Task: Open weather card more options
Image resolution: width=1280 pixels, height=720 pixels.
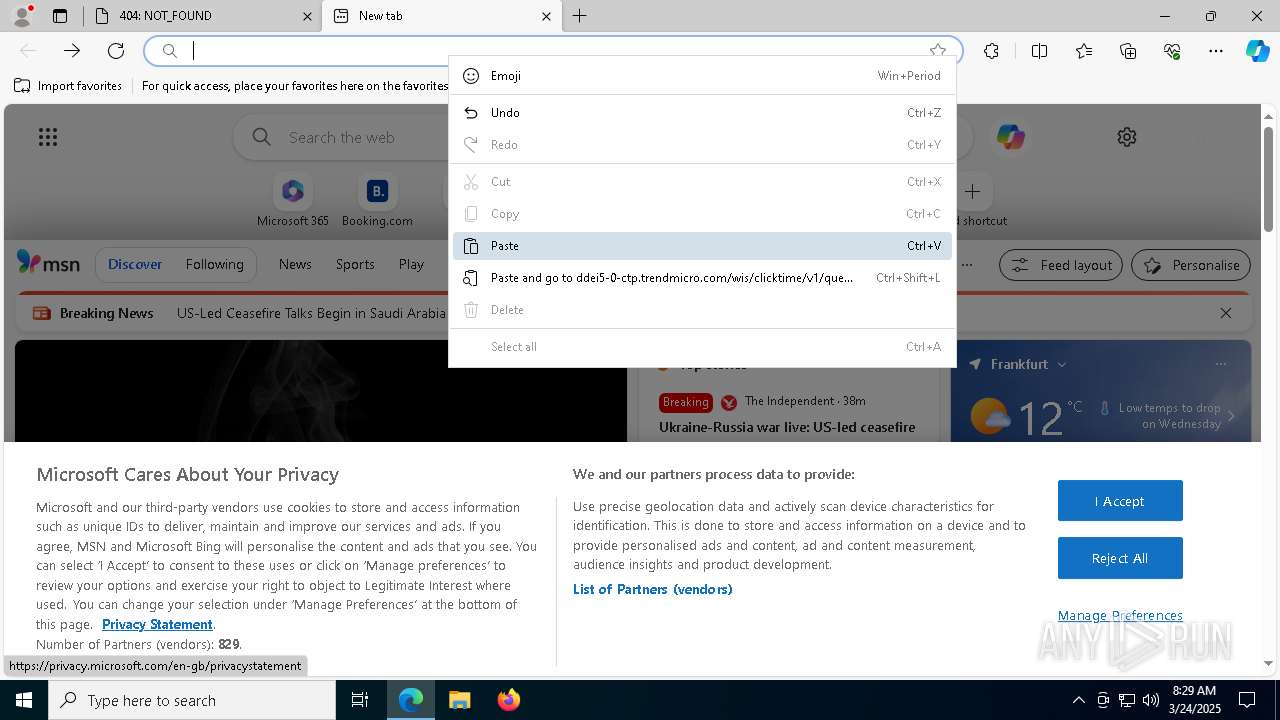Action: click(1221, 364)
